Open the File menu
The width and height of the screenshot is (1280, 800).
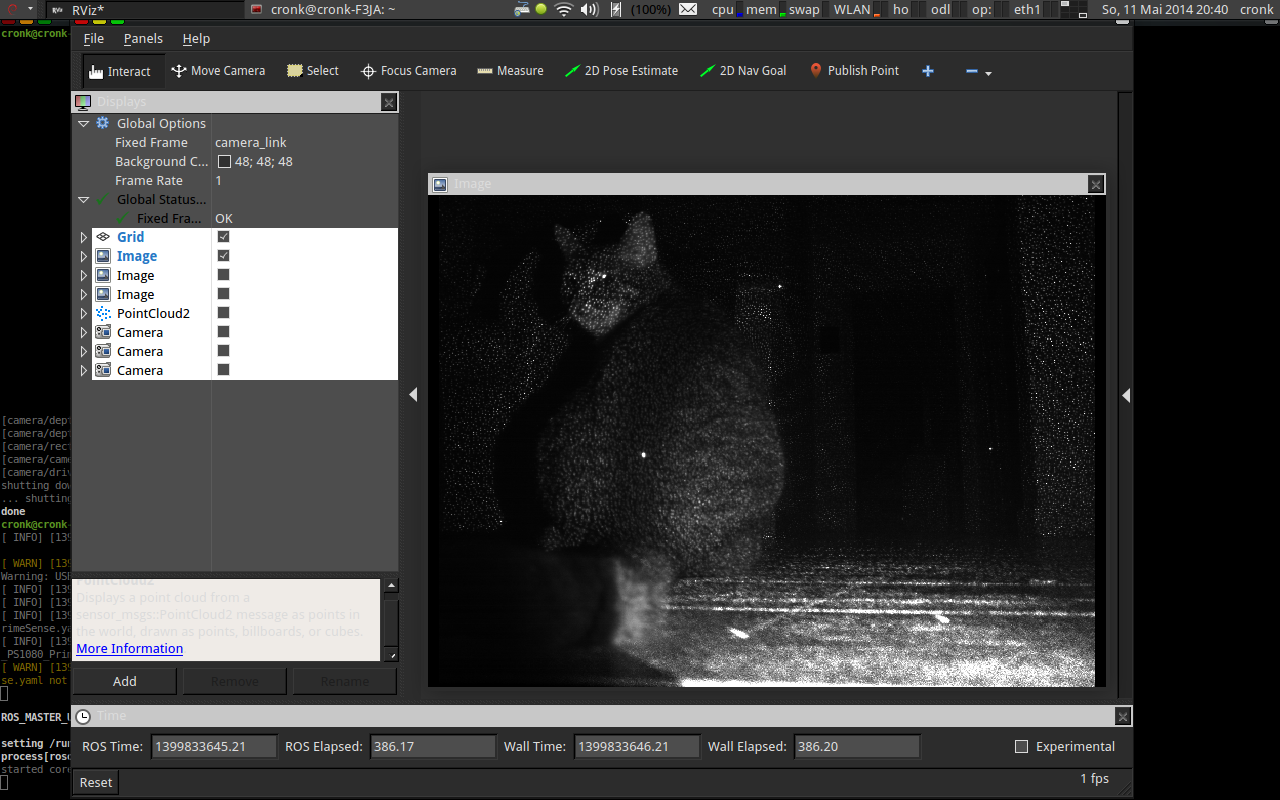(x=94, y=38)
